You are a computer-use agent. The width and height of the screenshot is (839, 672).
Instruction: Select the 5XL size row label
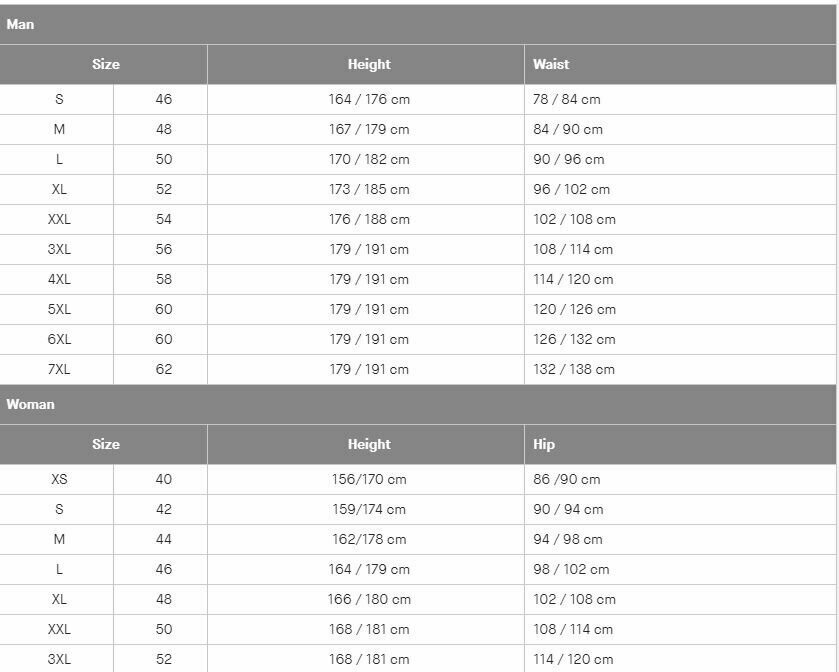tap(57, 309)
